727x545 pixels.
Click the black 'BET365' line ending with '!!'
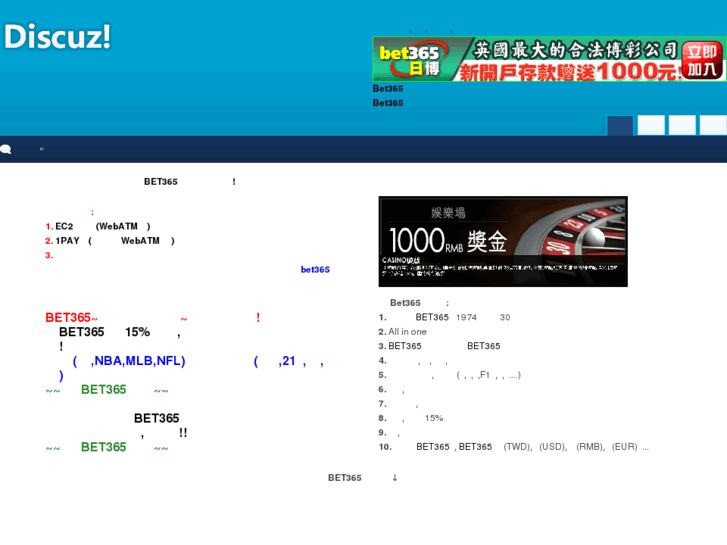click(160, 425)
